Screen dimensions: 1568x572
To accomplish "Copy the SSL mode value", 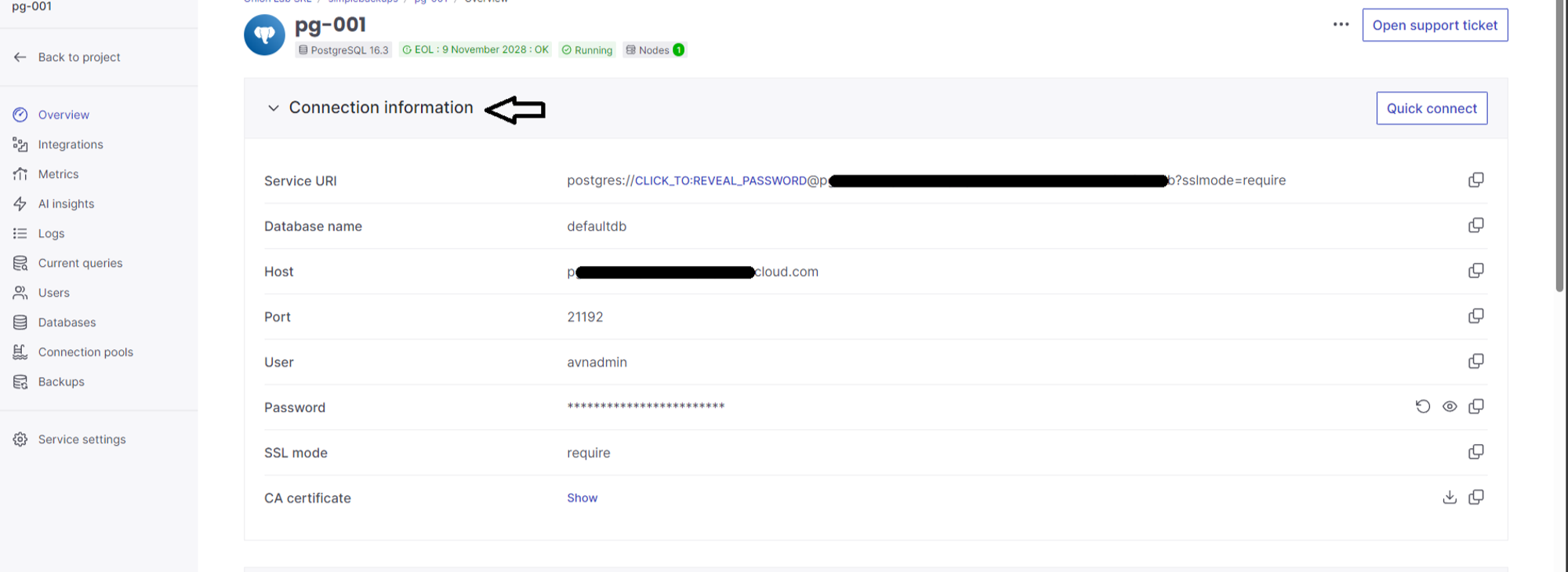I will [x=1475, y=452].
